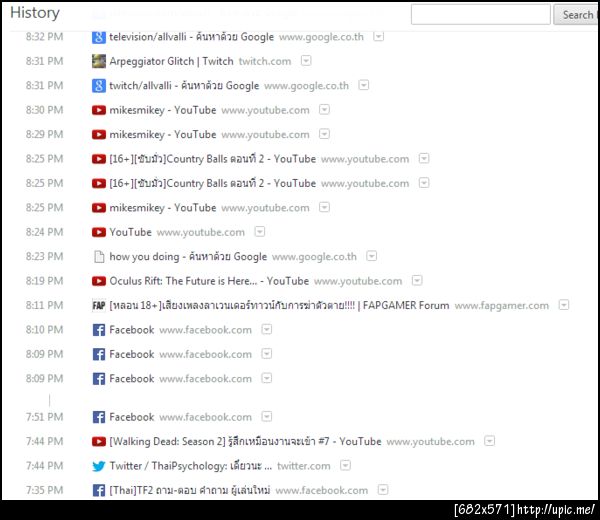Open 8:30 PM mikesmikey - YouTube link
The height and width of the screenshot is (520, 600).
pos(163,110)
